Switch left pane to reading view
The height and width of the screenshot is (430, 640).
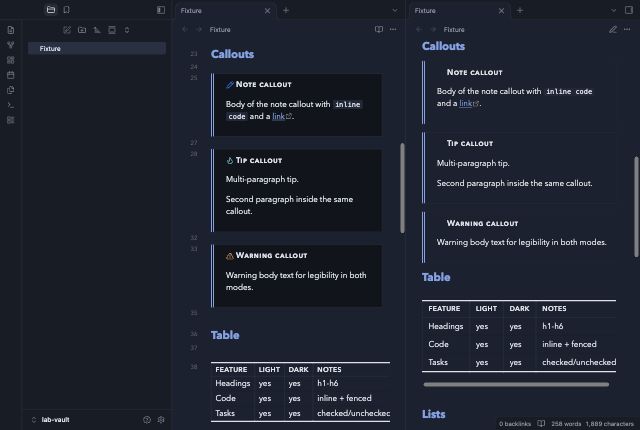(x=379, y=29)
